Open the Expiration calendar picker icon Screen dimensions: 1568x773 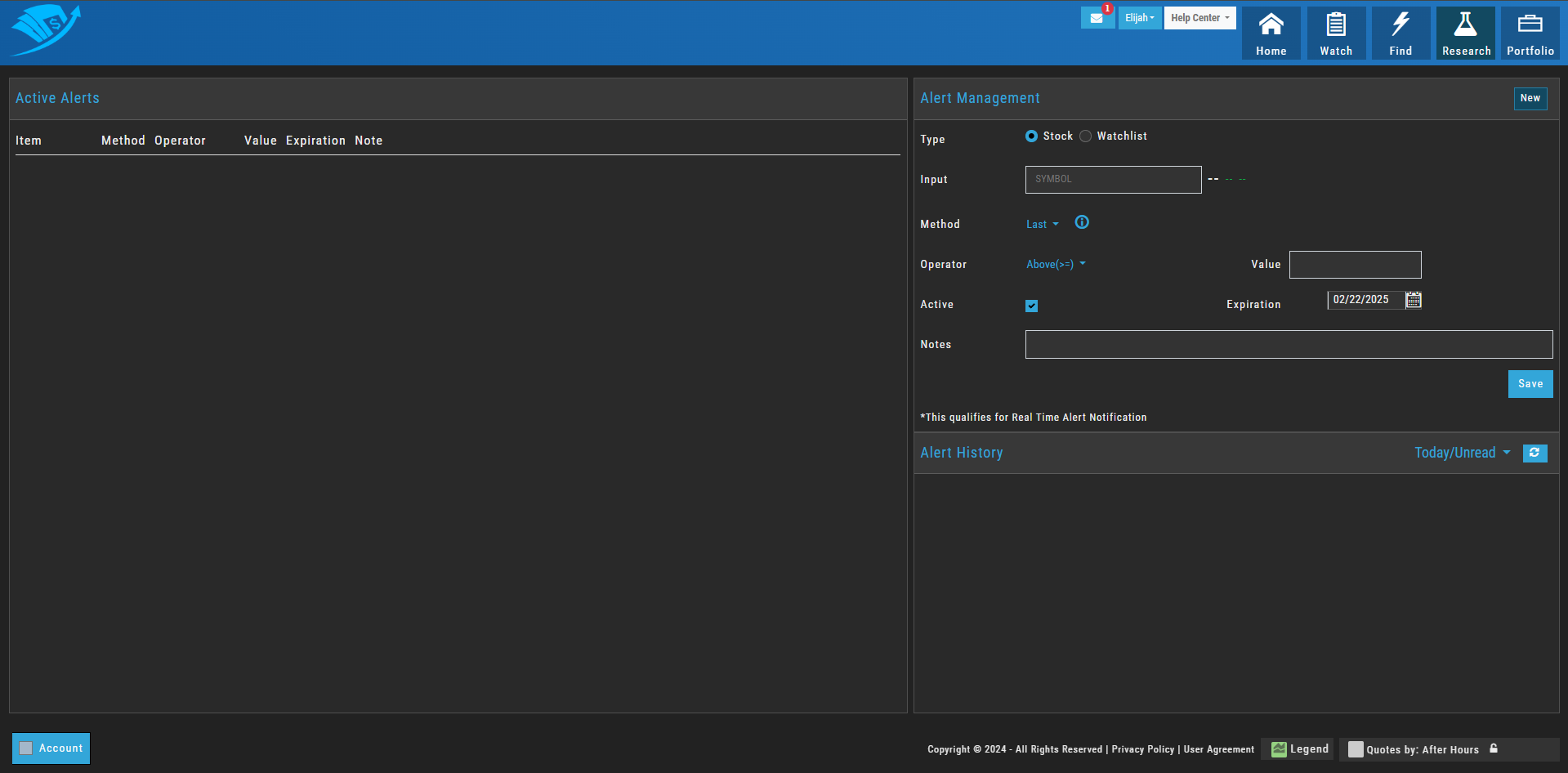1414,300
